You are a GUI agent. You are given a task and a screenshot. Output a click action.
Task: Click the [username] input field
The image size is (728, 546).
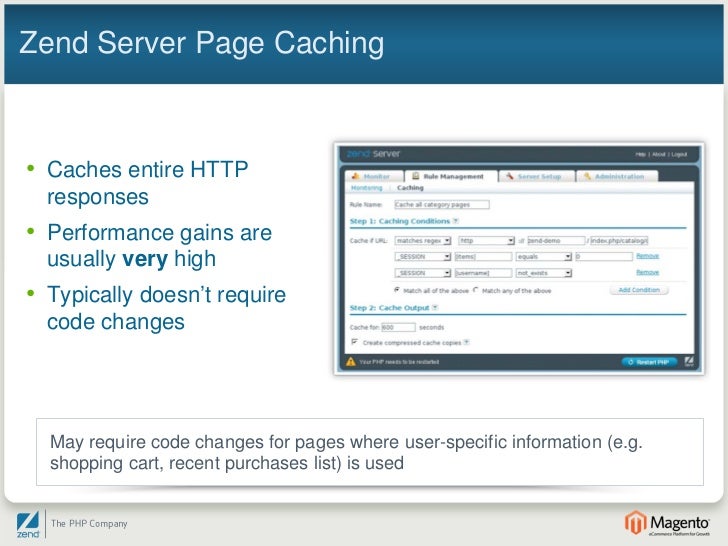pyautogui.click(x=483, y=273)
